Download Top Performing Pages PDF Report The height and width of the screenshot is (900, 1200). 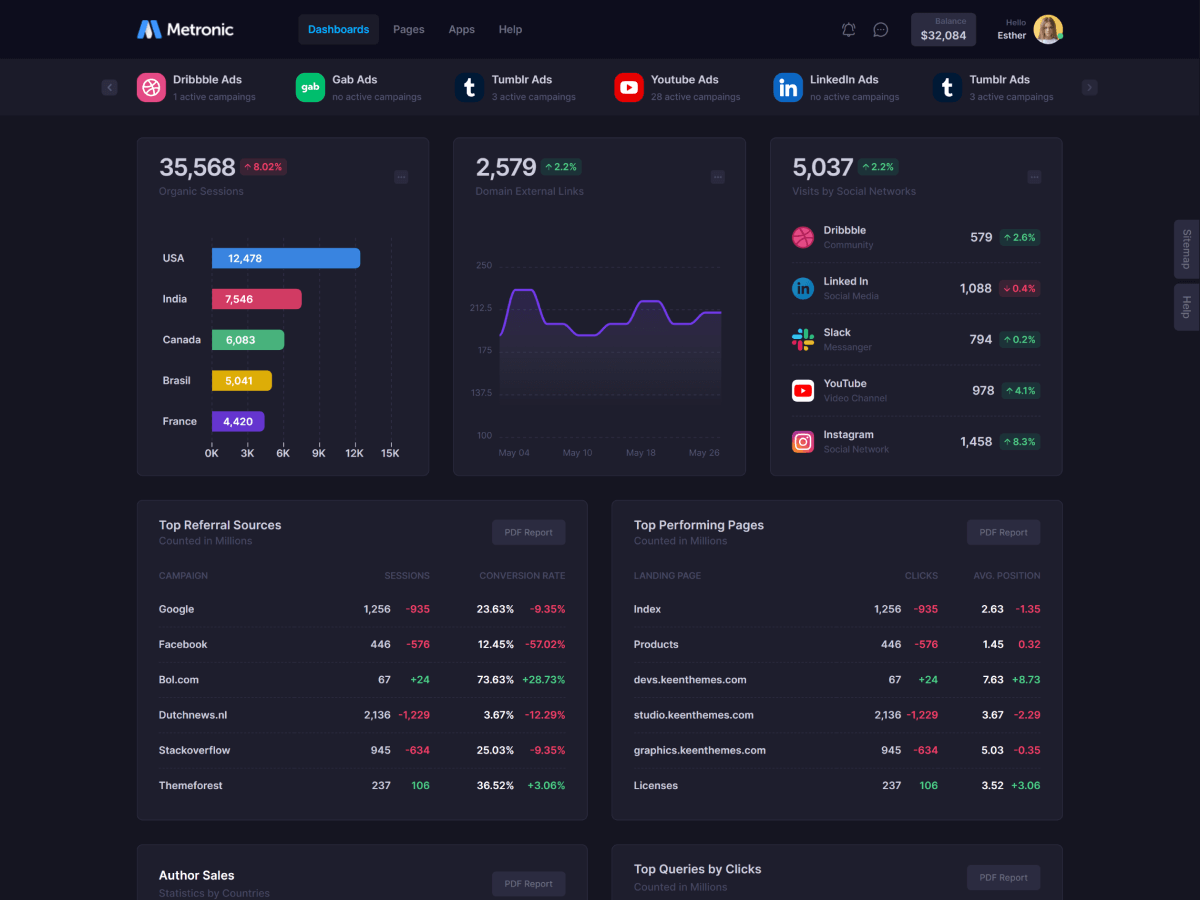point(1003,532)
